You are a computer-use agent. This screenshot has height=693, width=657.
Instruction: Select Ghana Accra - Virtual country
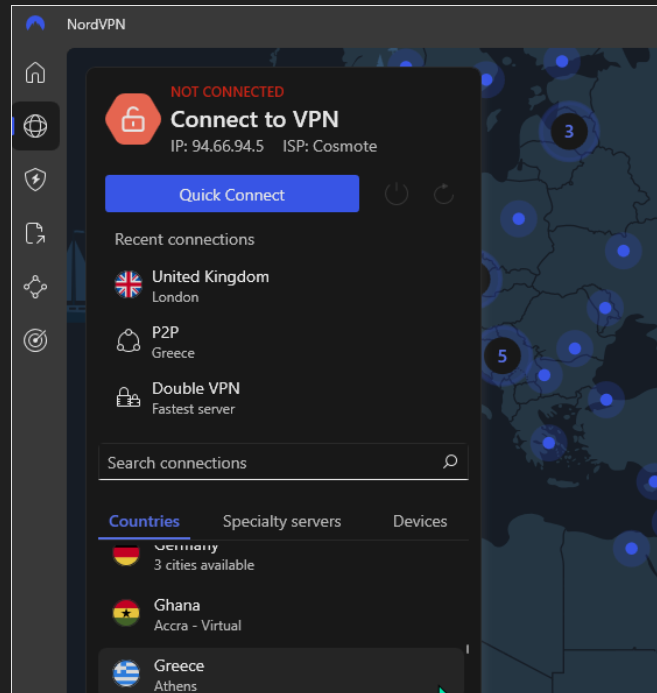click(281, 614)
